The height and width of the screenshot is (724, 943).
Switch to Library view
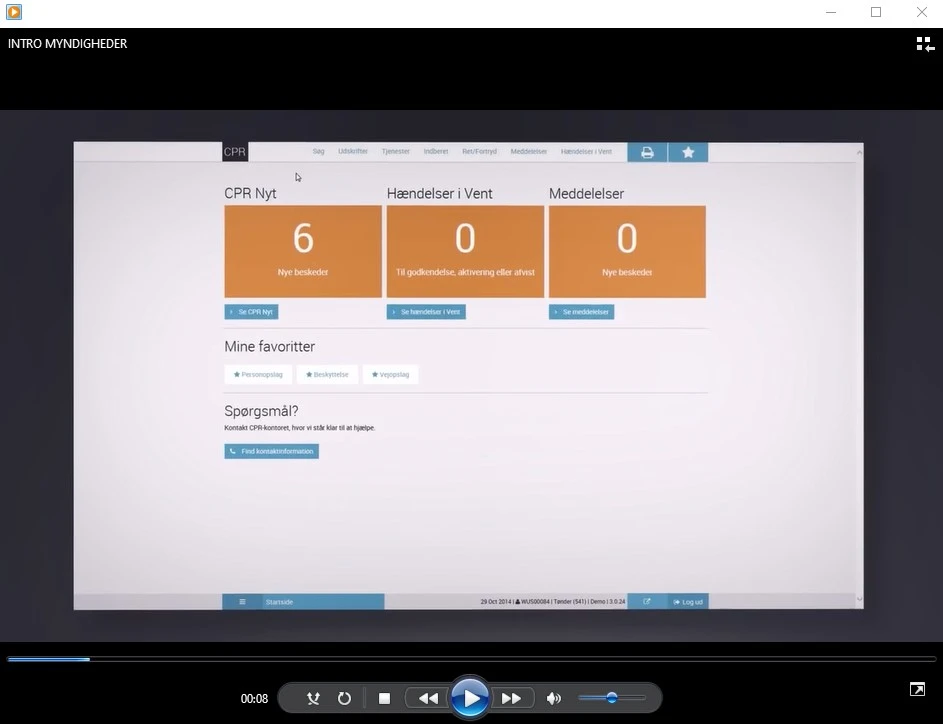tap(924, 44)
